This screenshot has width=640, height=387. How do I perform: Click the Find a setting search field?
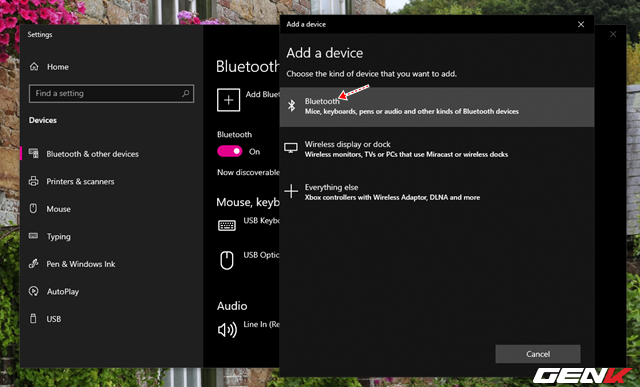pyautogui.click(x=111, y=93)
